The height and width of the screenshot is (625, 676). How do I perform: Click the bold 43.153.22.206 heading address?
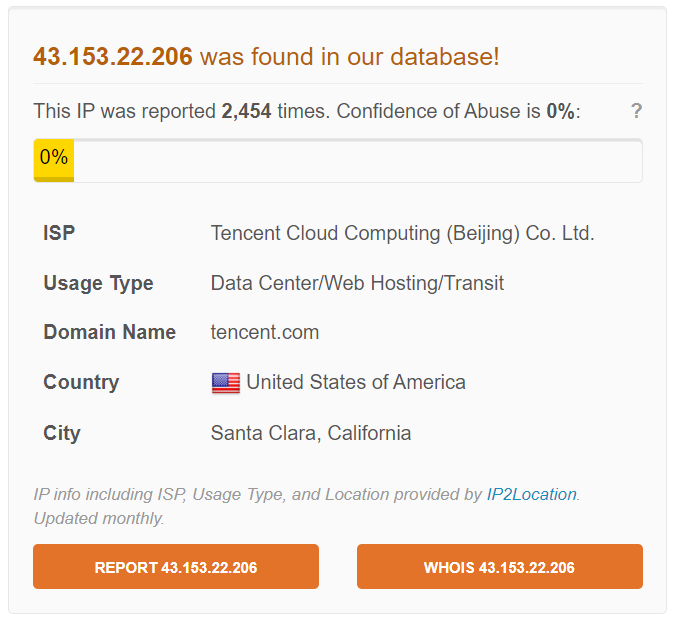point(113,57)
